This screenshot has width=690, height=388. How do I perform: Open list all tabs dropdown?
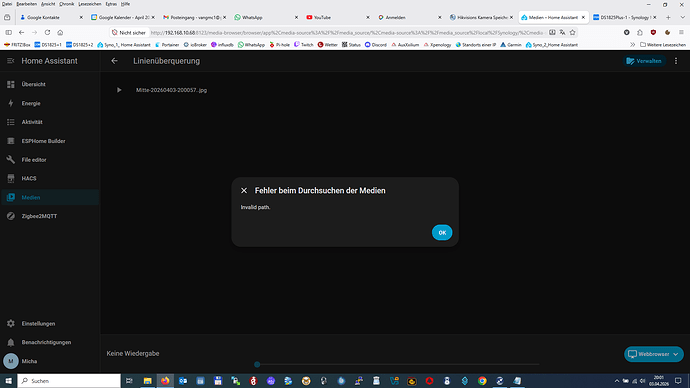682,17
